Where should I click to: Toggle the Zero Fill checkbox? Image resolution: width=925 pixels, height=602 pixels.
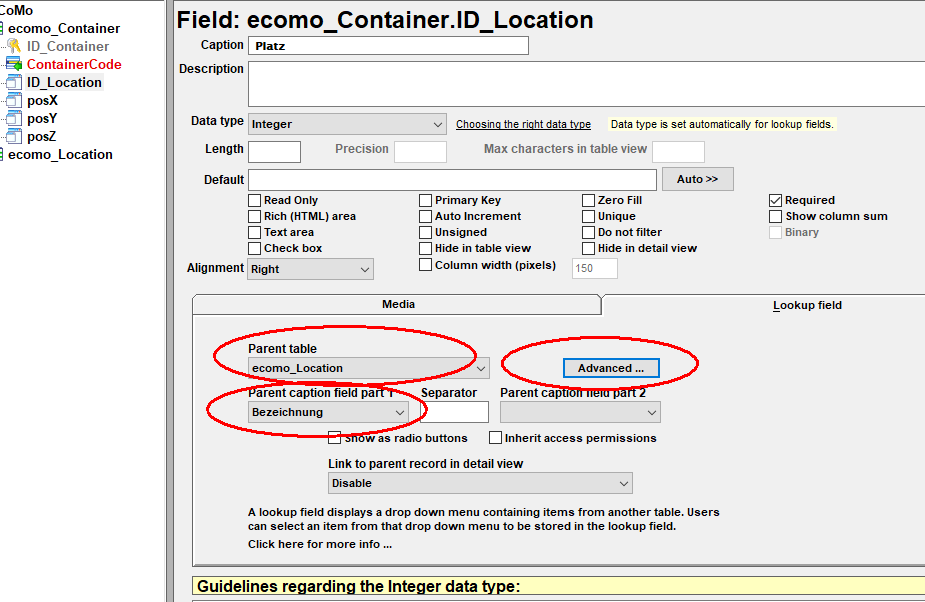[588, 201]
